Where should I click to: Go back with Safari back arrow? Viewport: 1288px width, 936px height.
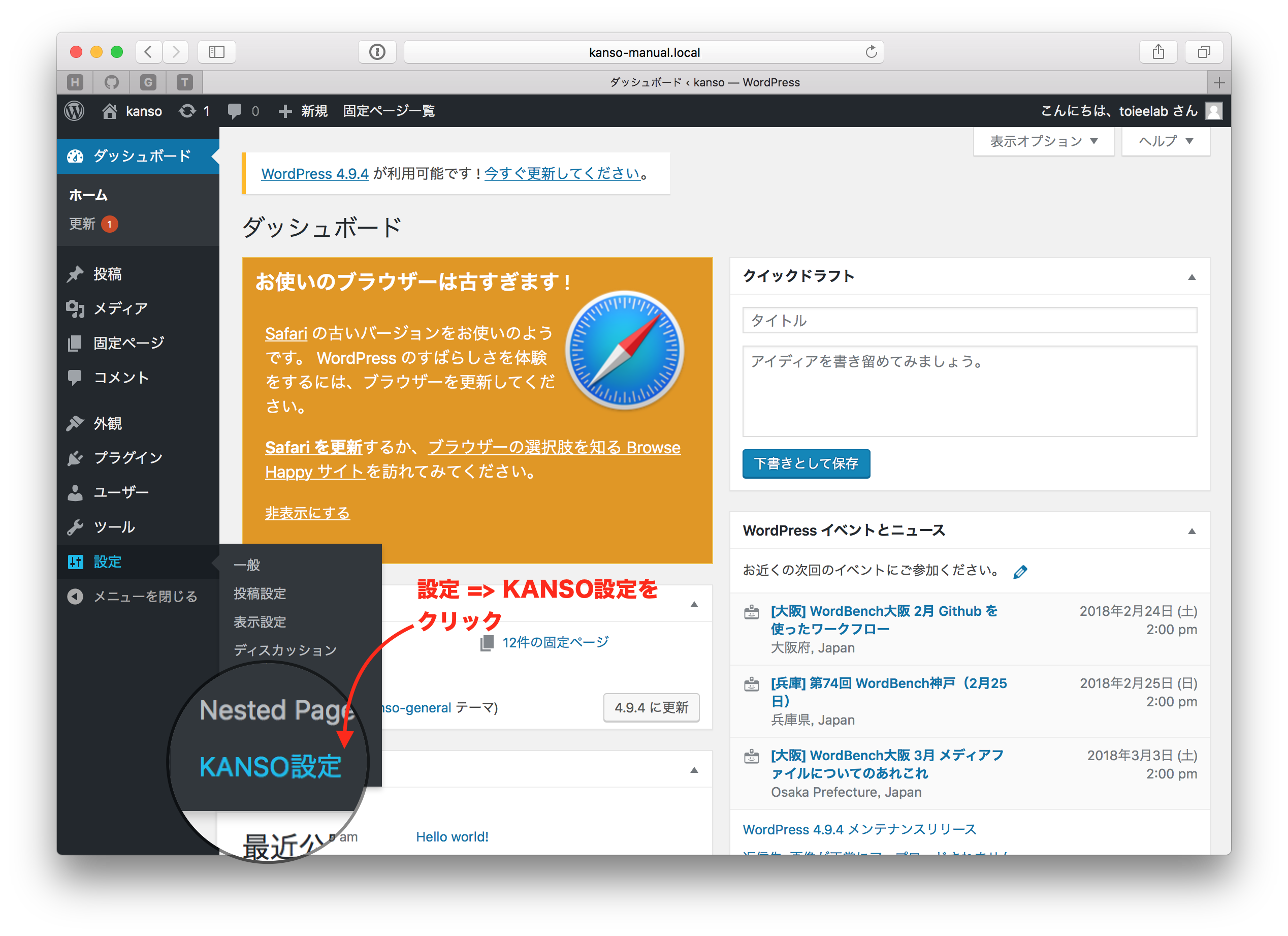coord(149,52)
